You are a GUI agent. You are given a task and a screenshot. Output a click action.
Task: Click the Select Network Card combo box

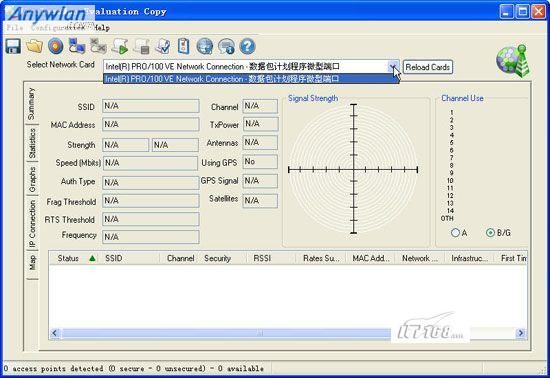click(x=251, y=66)
